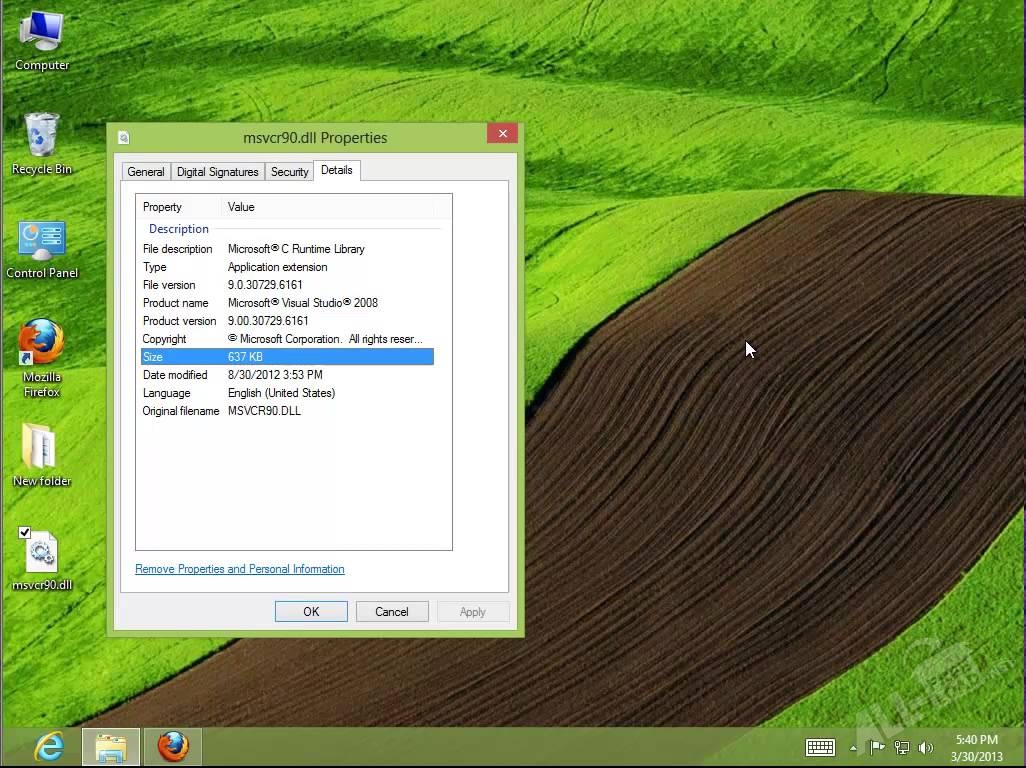1026x768 pixels.
Task: Select the Mozilla Firefox desktop shortcut
Action: pyautogui.click(x=42, y=357)
